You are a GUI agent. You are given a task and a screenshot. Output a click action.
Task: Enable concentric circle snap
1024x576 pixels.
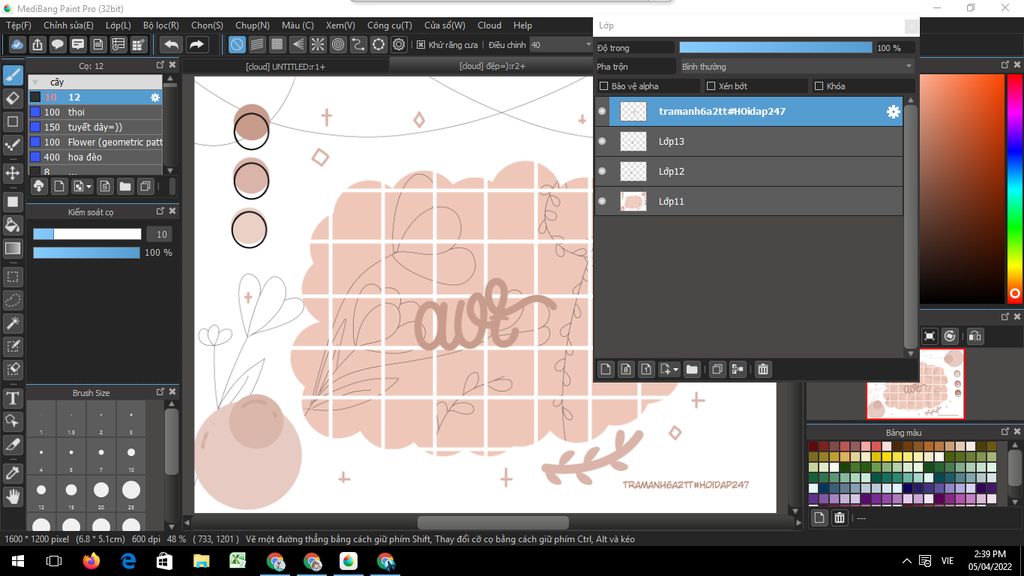coord(338,44)
